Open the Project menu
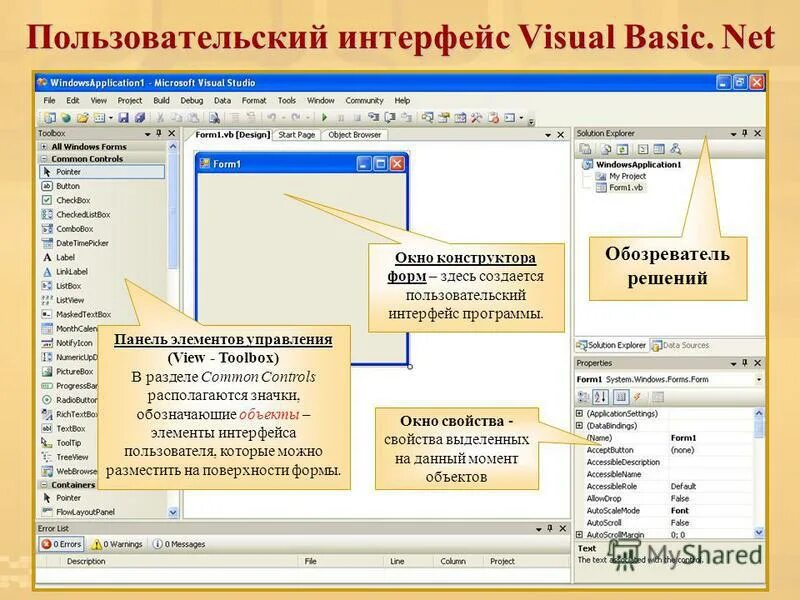Screen dimensions: 800x600 pos(130,101)
